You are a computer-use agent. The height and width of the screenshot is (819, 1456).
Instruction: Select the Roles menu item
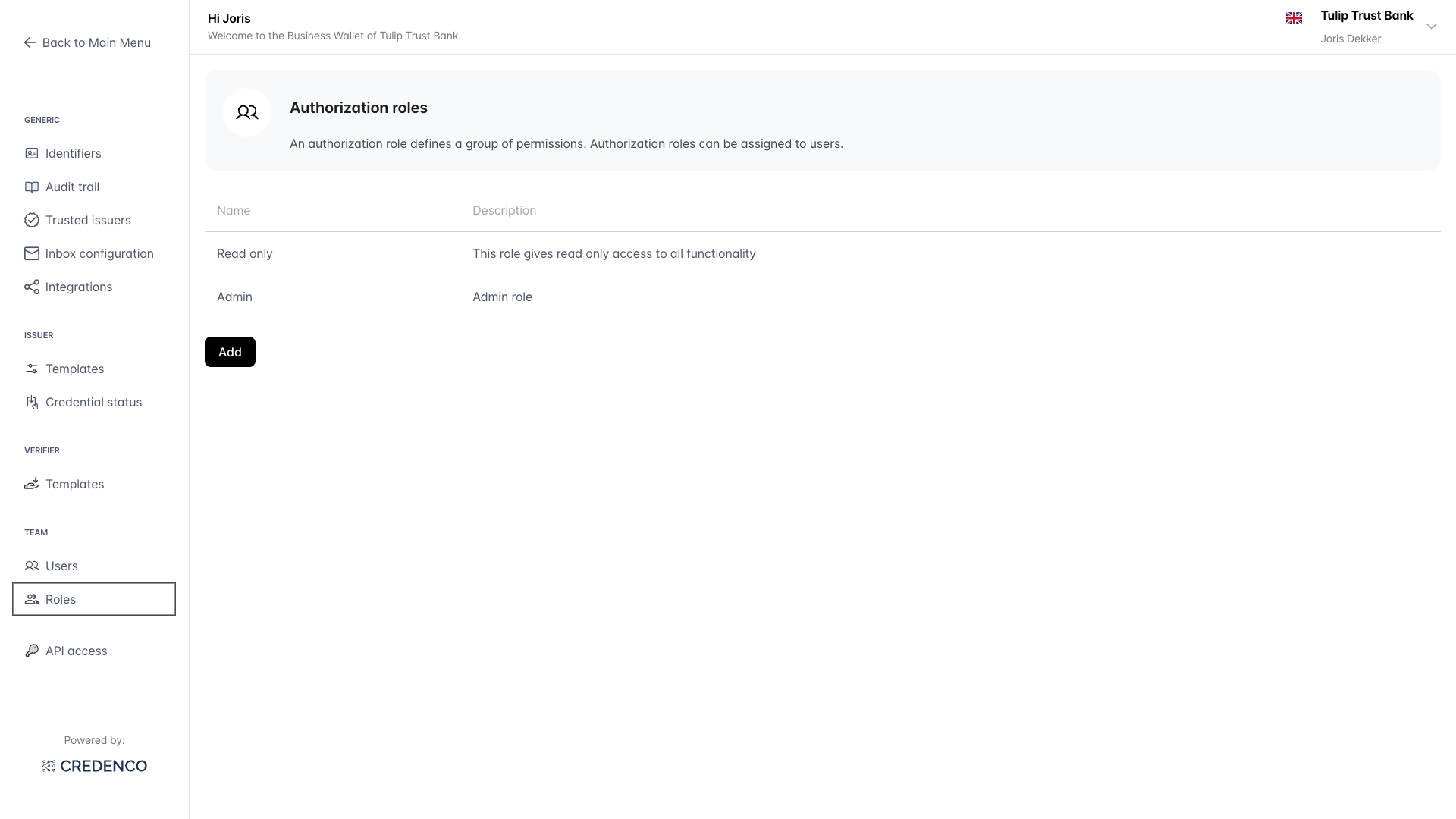[x=94, y=599]
